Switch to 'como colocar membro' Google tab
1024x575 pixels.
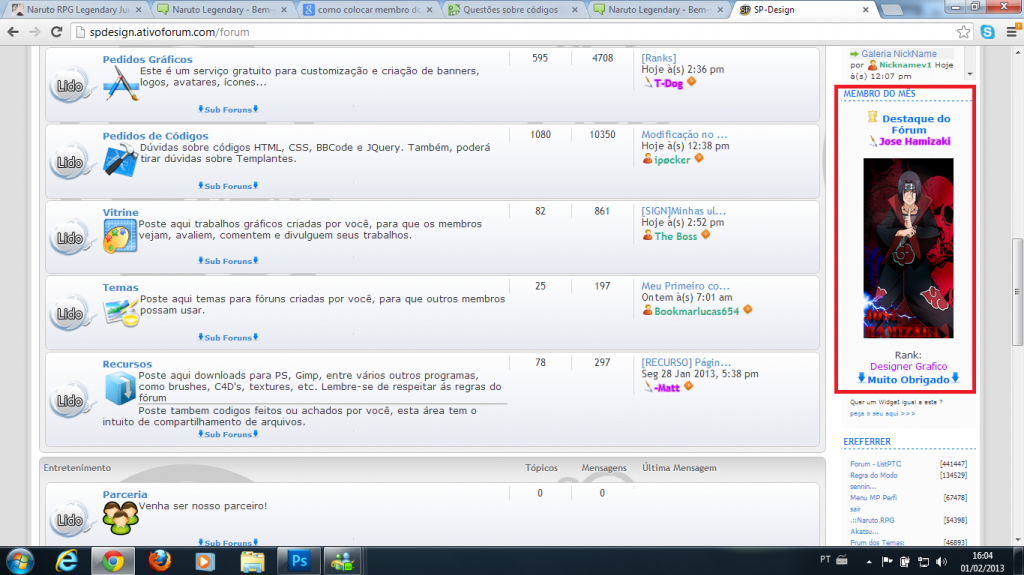[x=368, y=10]
